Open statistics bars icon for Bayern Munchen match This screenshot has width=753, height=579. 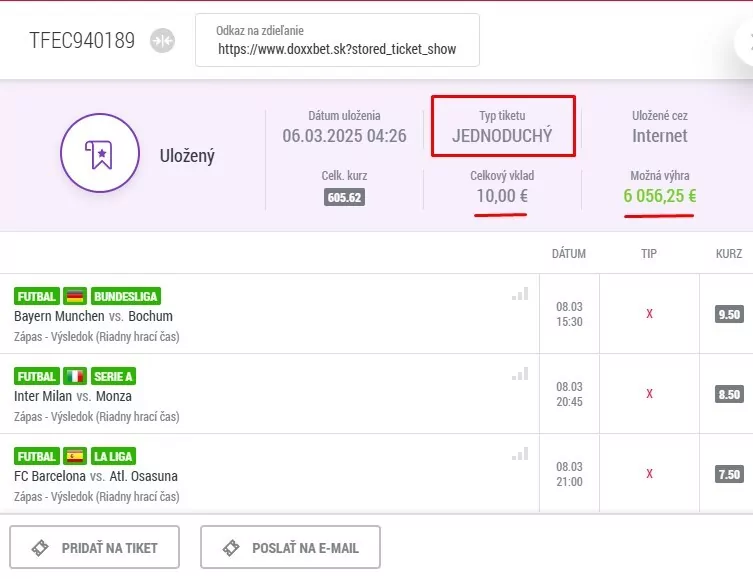click(520, 293)
